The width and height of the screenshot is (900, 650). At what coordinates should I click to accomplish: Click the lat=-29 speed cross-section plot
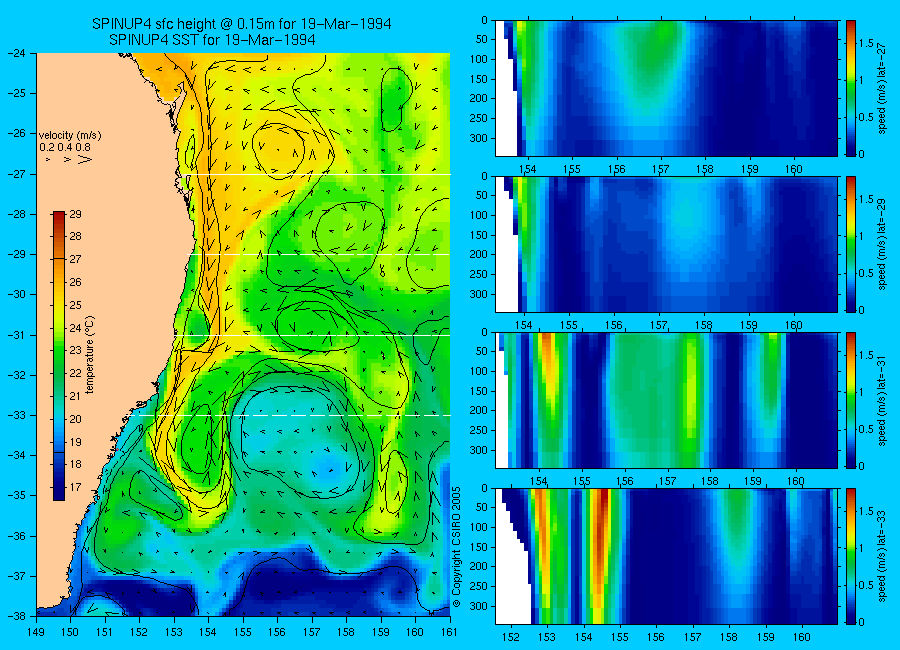[666, 244]
